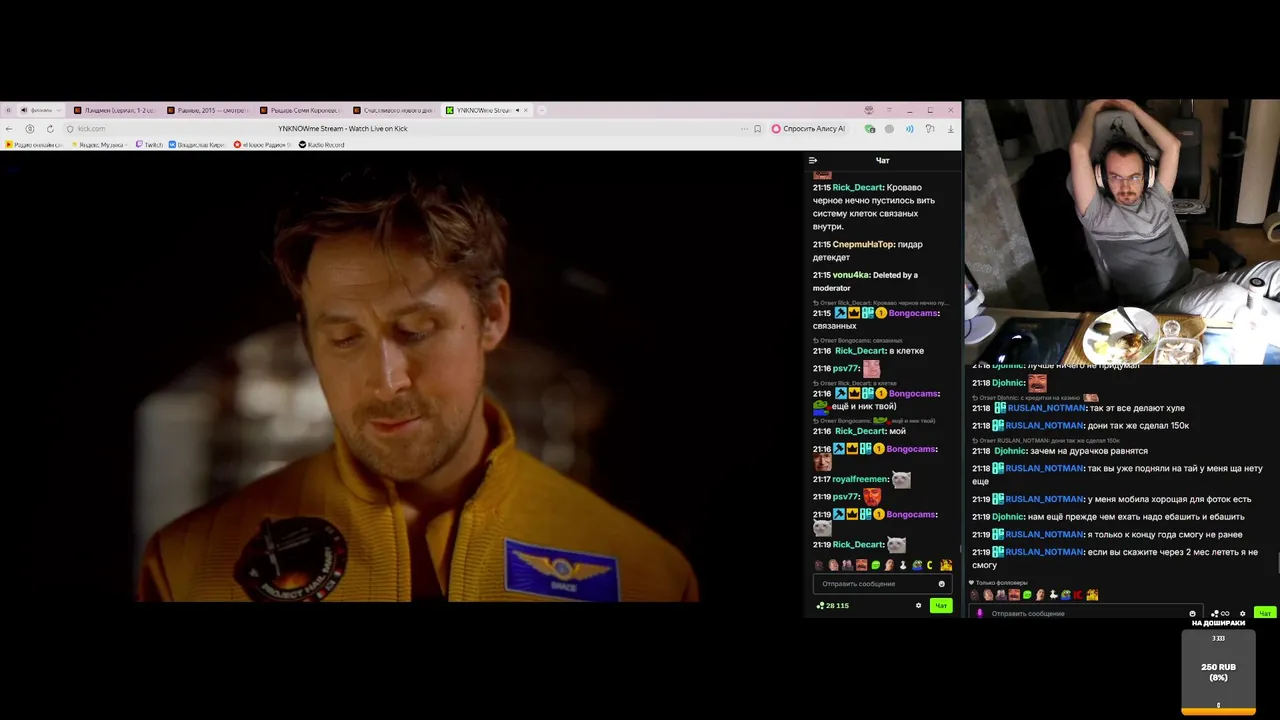This screenshot has width=1280, height=720.
Task: Go back with the browser back arrow
Action: (9, 129)
